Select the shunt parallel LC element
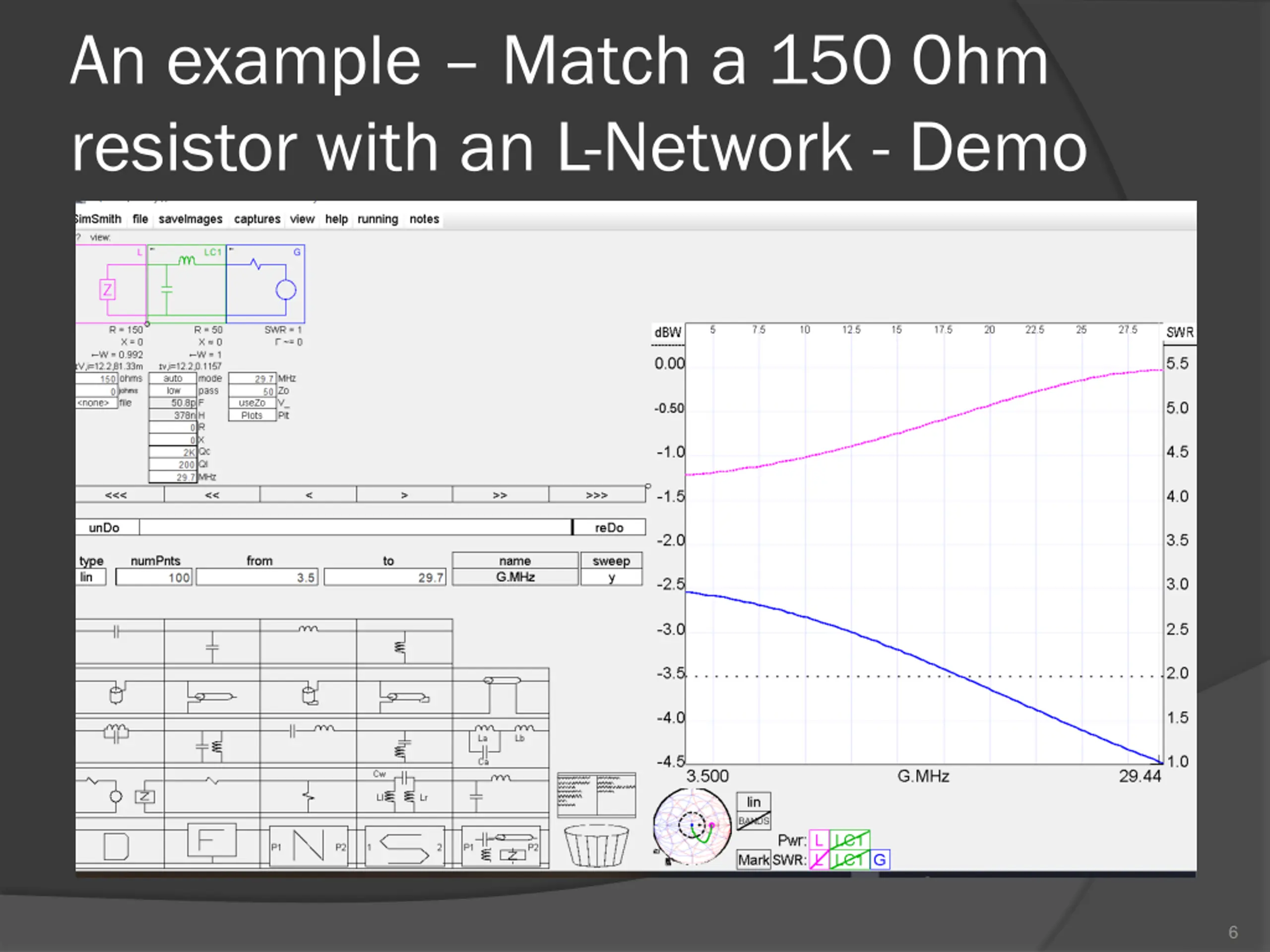 point(212,741)
